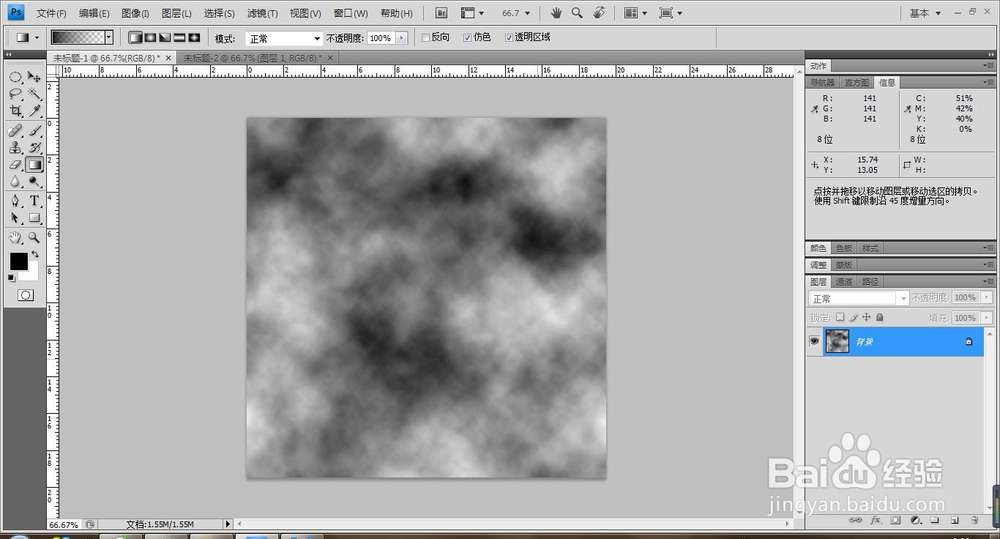Choose the Rotate View tool in top bar
Image resolution: width=1000 pixels, height=539 pixels.
click(598, 13)
